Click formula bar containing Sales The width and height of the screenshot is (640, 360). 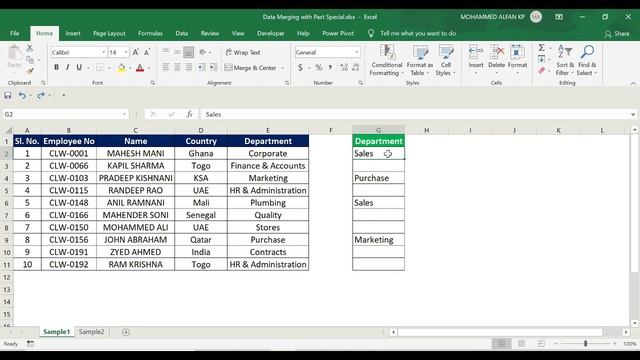(414, 114)
